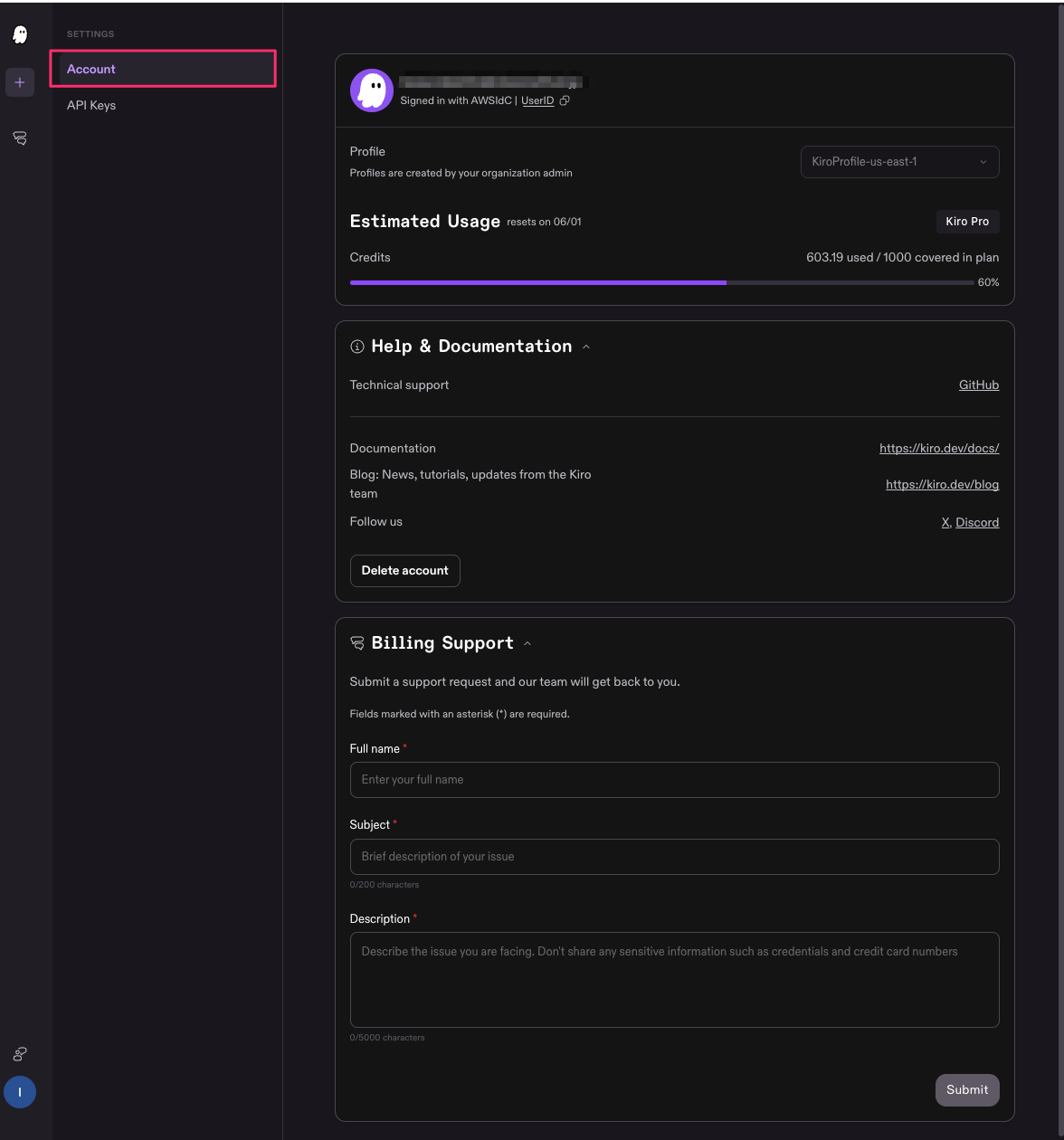The height and width of the screenshot is (1140, 1064).
Task: Click the 'Credits' label
Action: pyautogui.click(x=370, y=258)
